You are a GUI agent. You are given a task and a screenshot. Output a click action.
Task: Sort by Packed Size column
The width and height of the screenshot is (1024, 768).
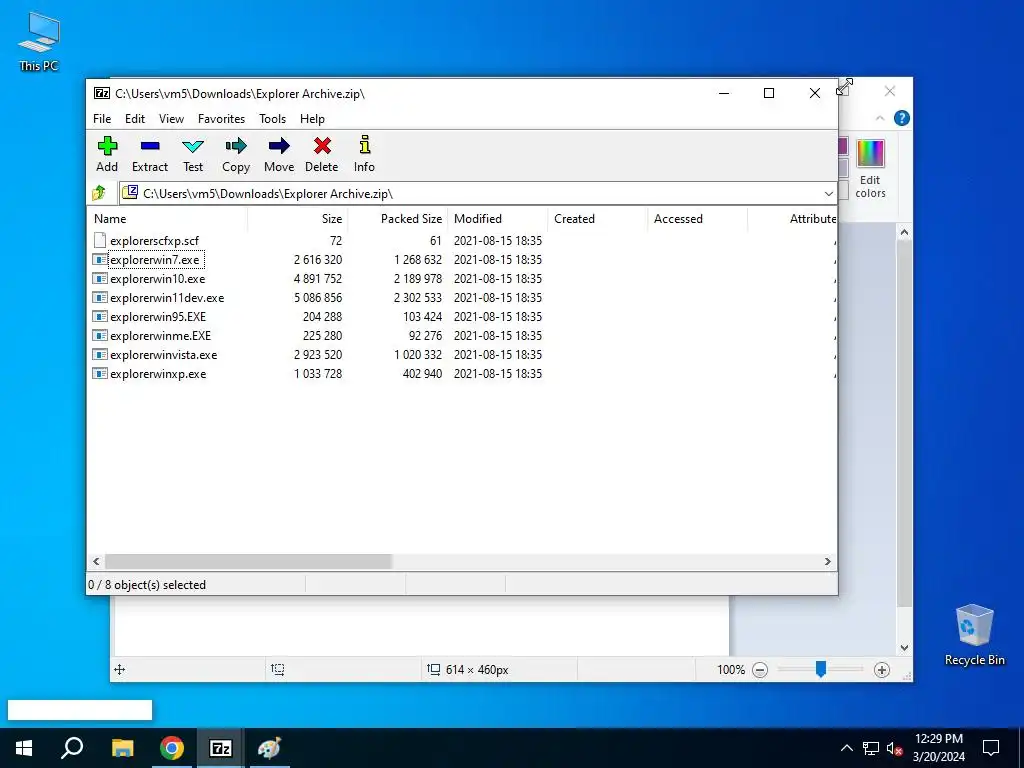[x=398, y=219]
